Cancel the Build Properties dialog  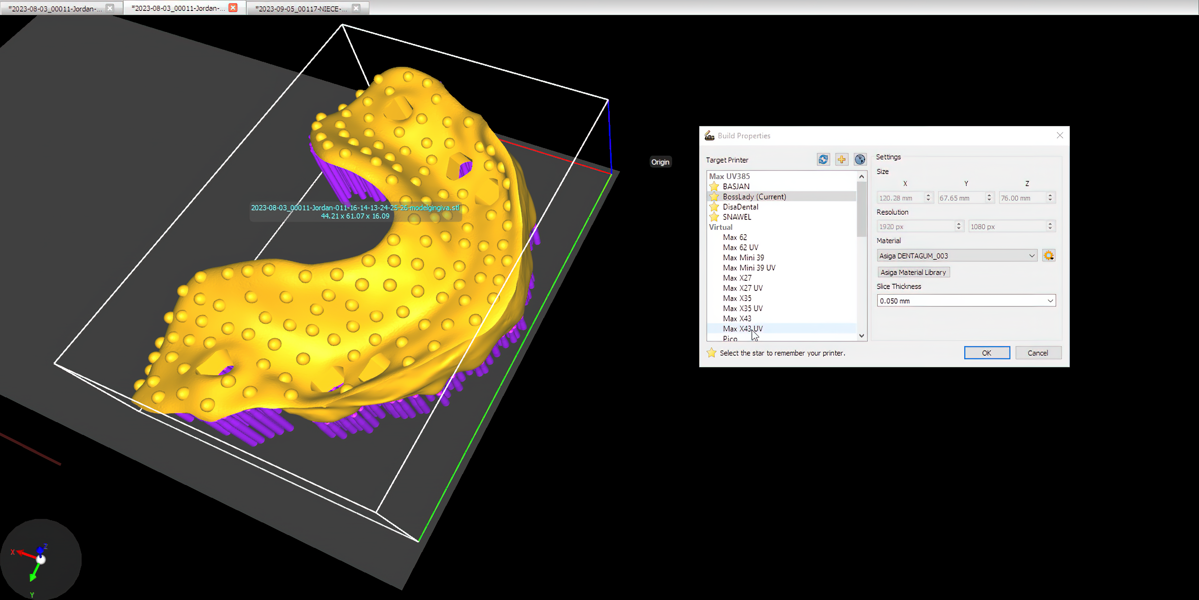(1037, 353)
